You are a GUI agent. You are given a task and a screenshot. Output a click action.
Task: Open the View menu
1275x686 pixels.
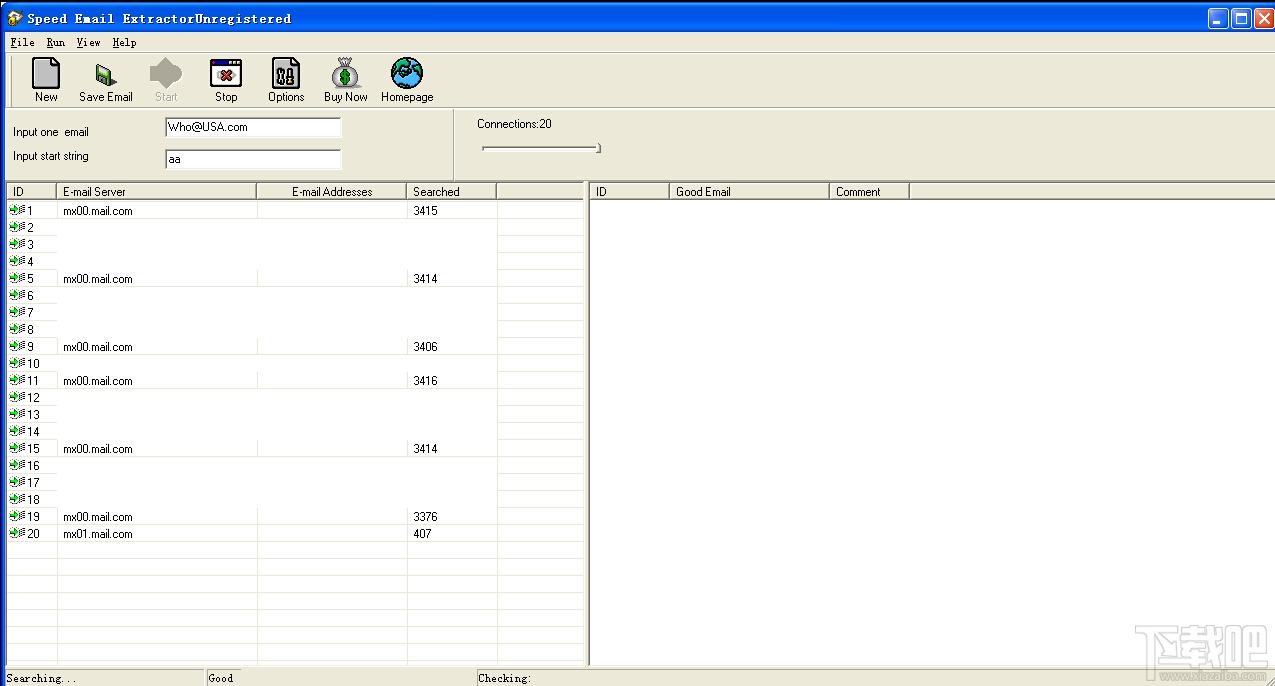[x=88, y=42]
